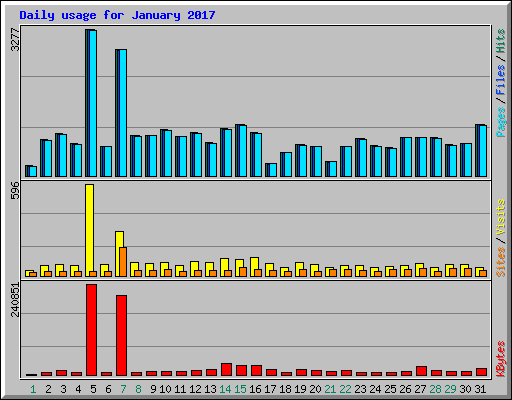Click day label 22 on the x-axis
This screenshot has height=400, width=512.
pyautogui.click(x=345, y=389)
